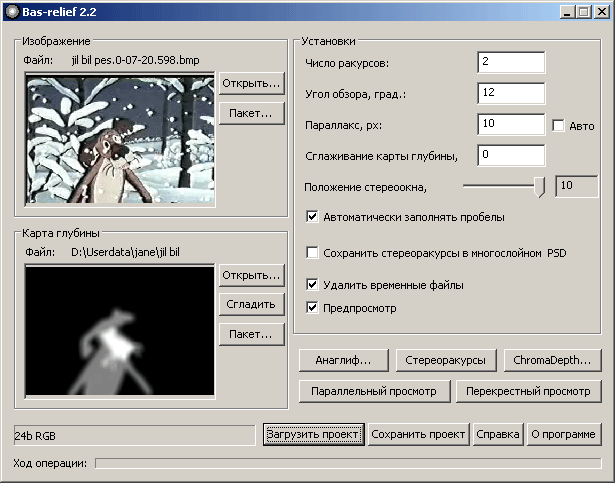This screenshot has height=483, width=615.
Task: Minimize the Bas-relief window
Action: (x=567, y=12)
